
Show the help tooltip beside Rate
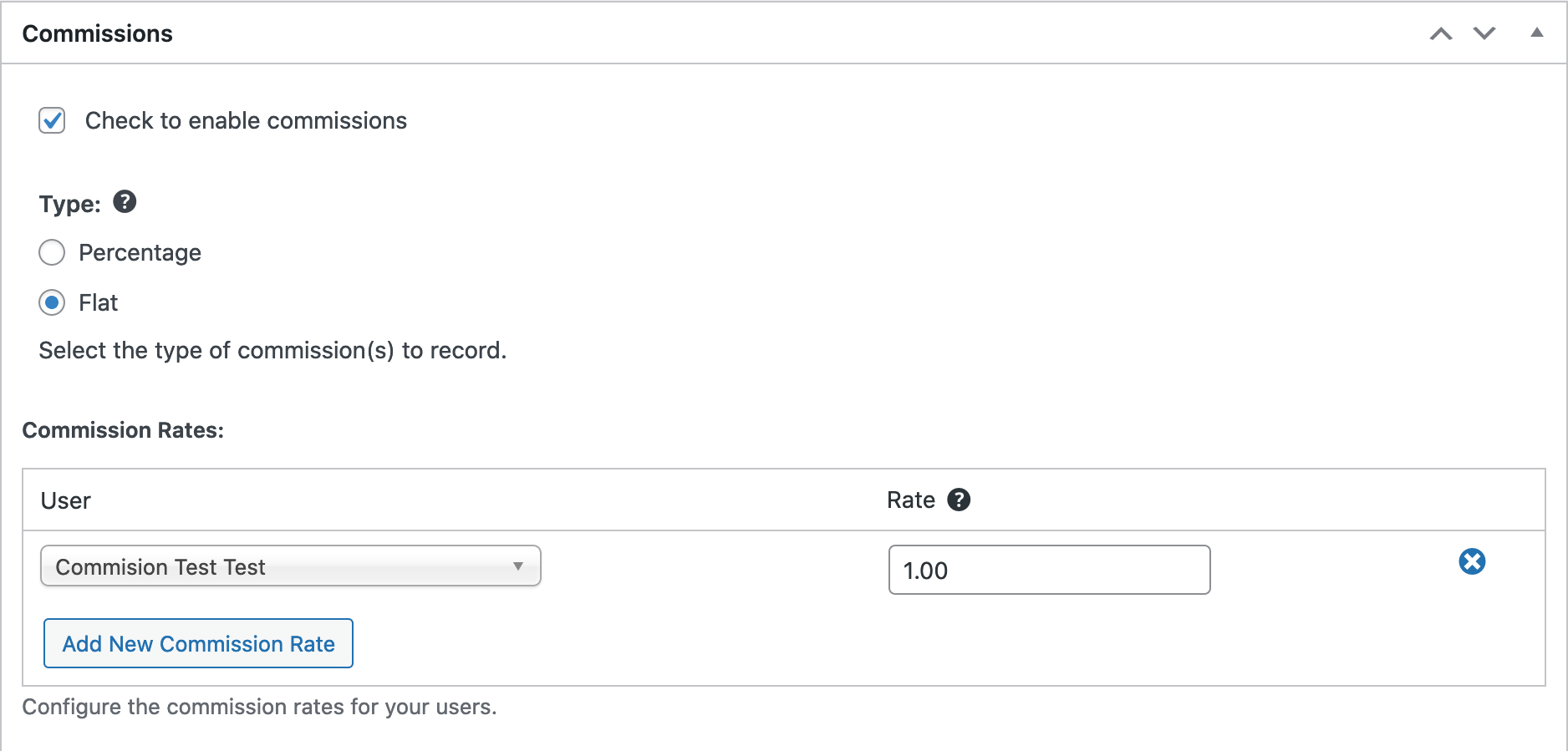[x=959, y=500]
